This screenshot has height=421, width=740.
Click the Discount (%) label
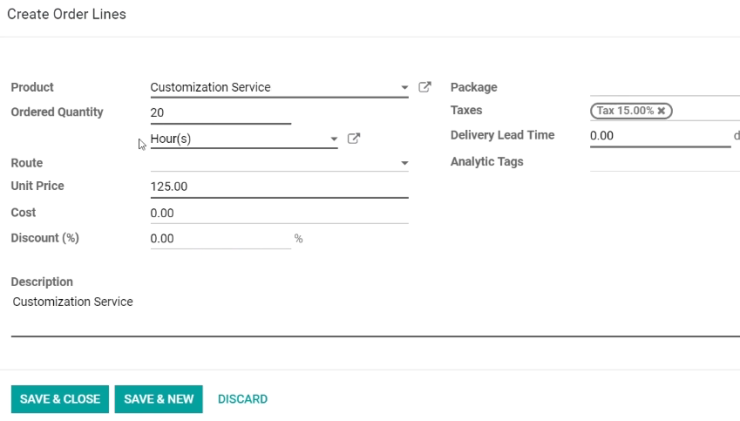45,238
